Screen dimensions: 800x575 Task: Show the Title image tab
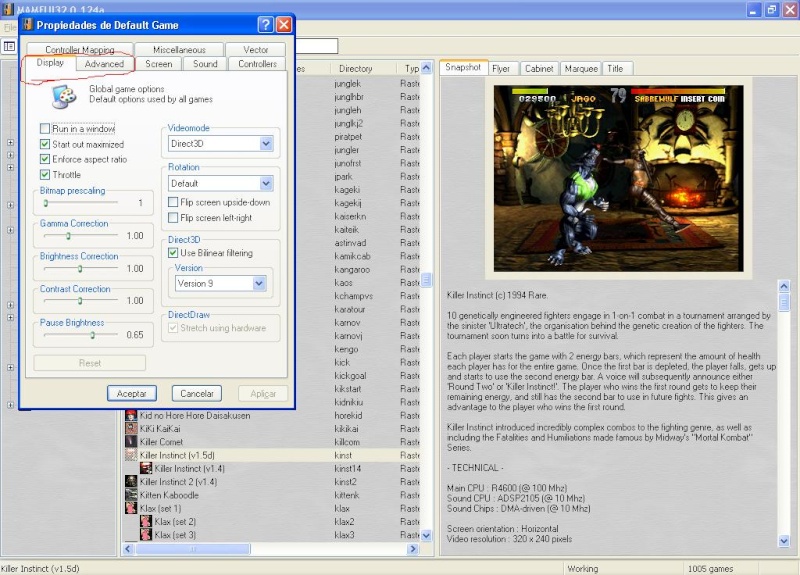615,68
